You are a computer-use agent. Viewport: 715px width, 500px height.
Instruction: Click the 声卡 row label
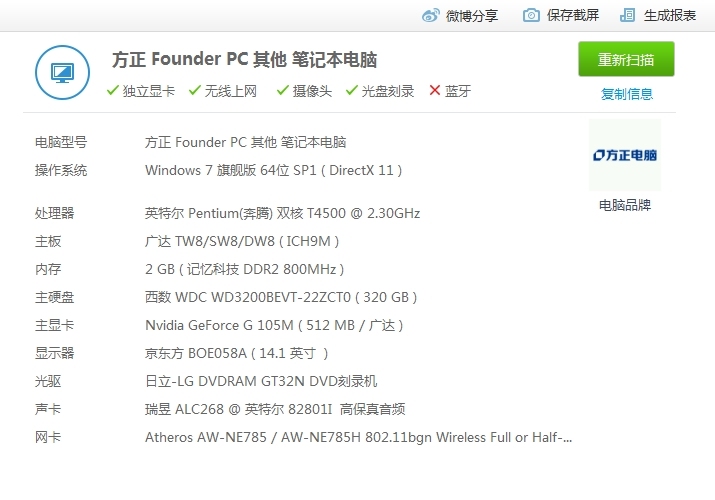[x=48, y=409]
